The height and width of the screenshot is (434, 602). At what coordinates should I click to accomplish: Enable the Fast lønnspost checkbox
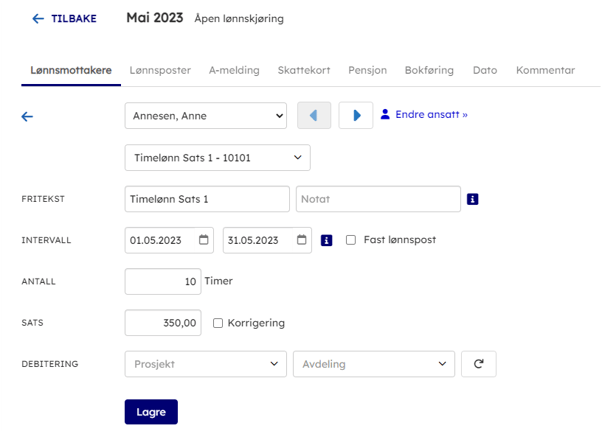tap(351, 240)
